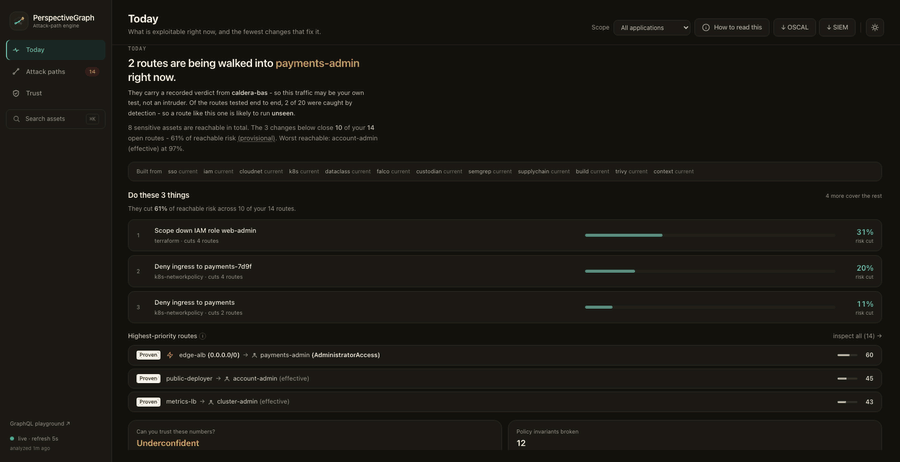Click the context current source tag
The height and width of the screenshot is (462, 900).
[x=673, y=172]
